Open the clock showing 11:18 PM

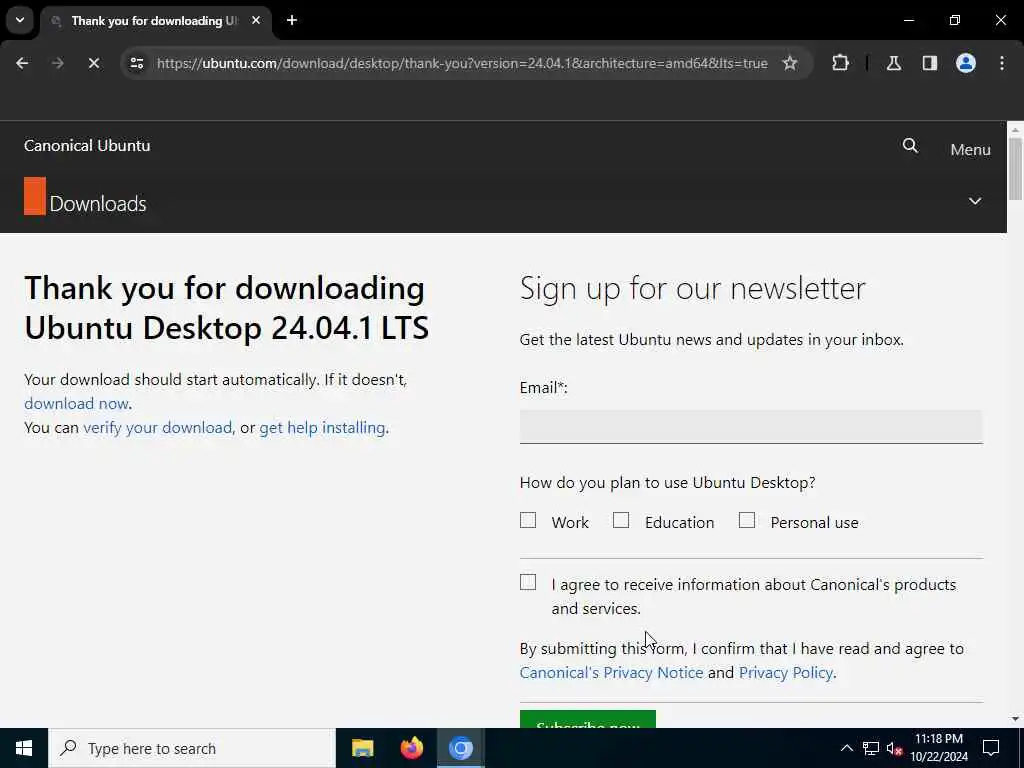point(939,748)
